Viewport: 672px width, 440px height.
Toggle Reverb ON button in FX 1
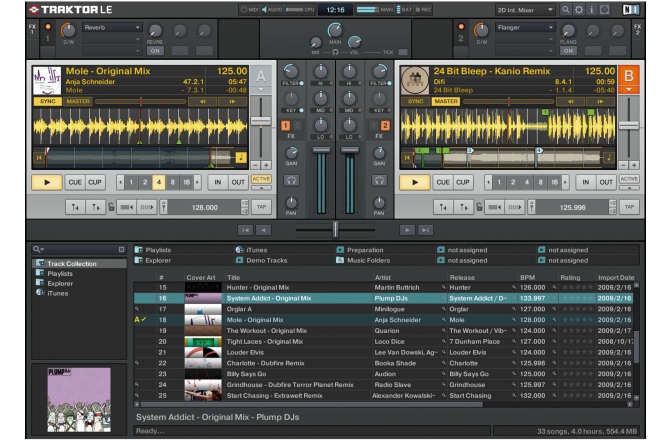pyautogui.click(x=155, y=51)
